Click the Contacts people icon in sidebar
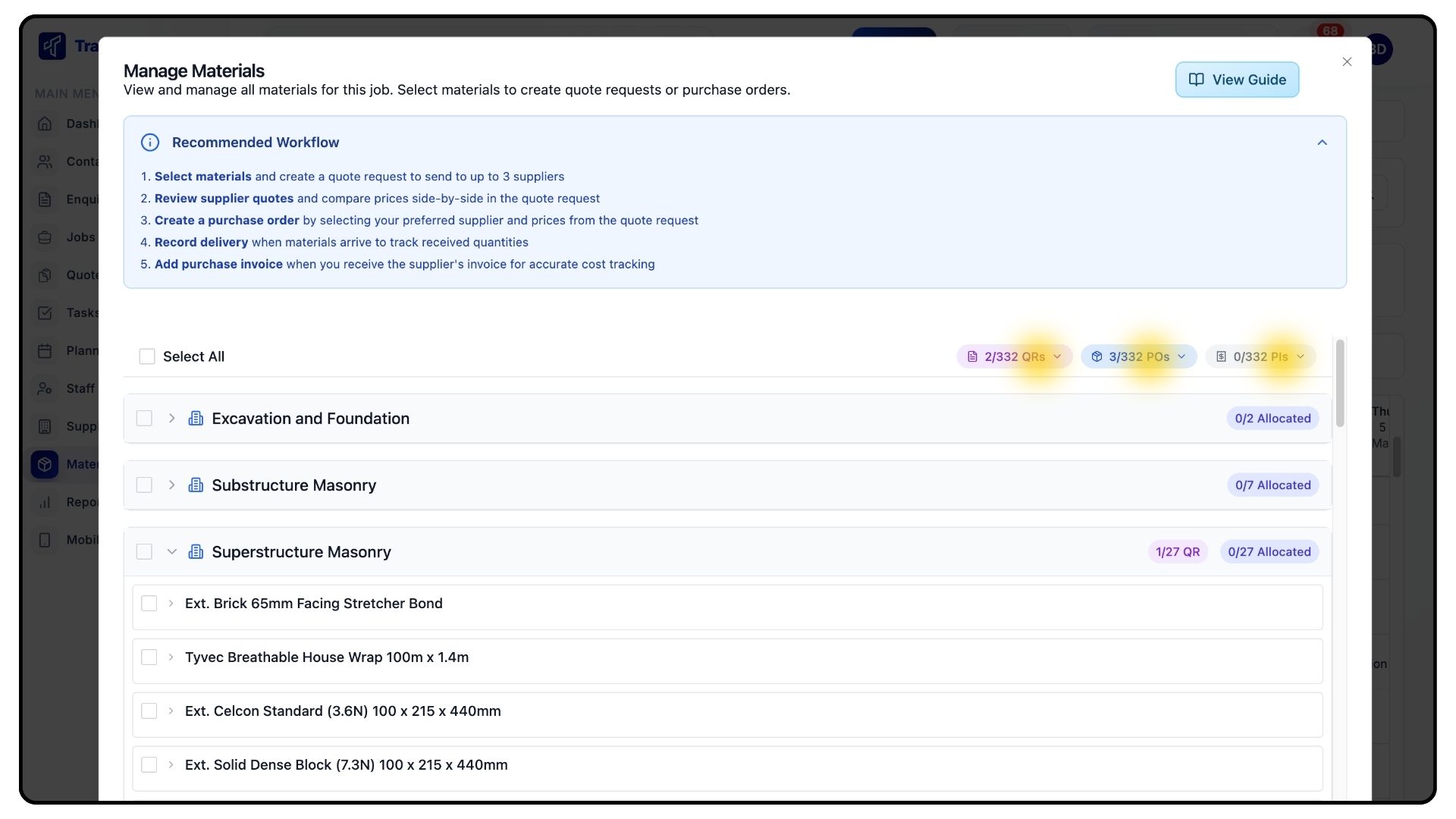The height and width of the screenshot is (819, 1456). (45, 162)
